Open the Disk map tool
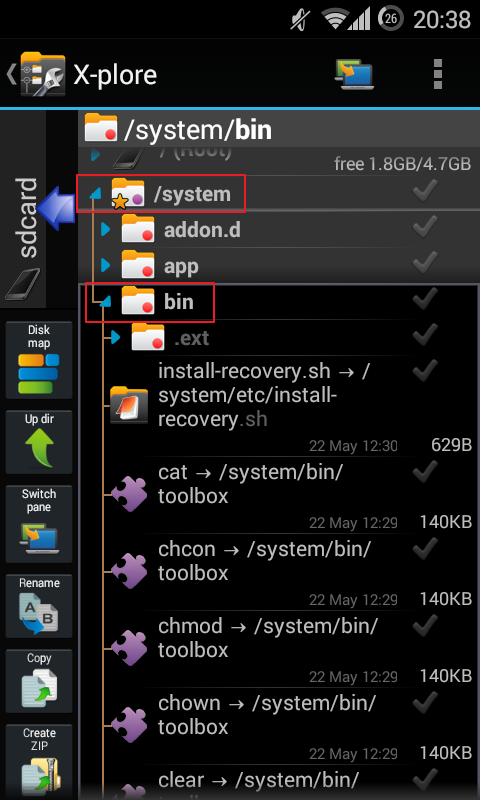The width and height of the screenshot is (480, 800). [39, 360]
